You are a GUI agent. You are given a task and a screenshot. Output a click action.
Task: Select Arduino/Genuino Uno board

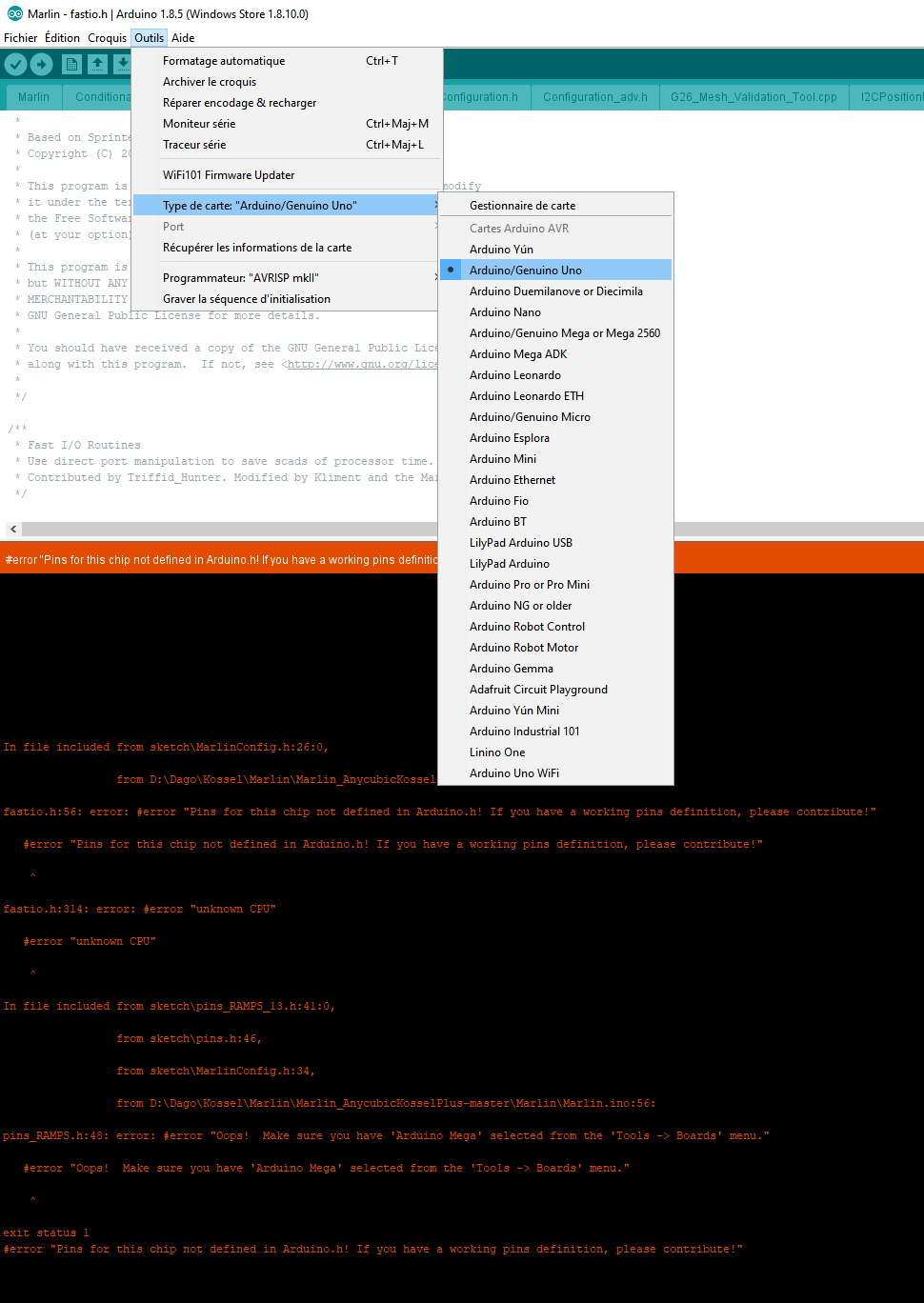point(555,271)
